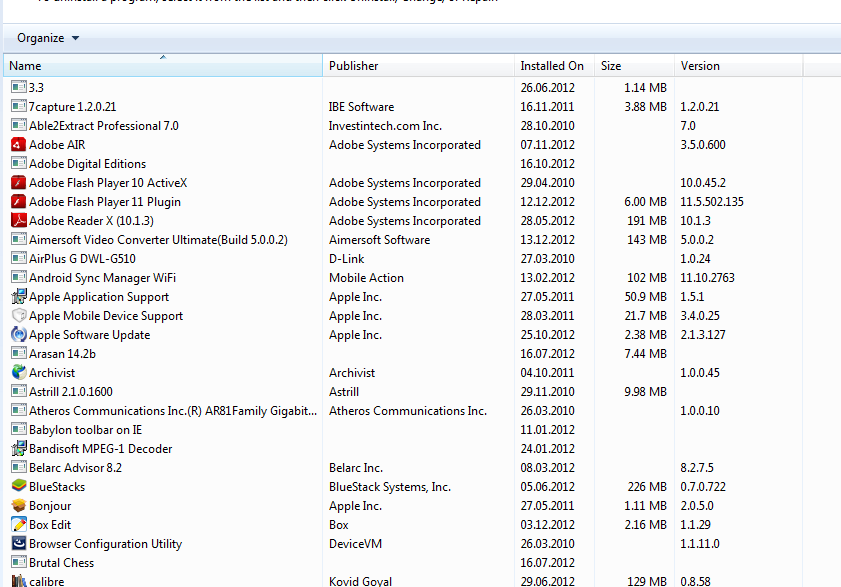Screen dimensions: 841x587
Task: Click the Mobile Action publisher cell
Action: [x=366, y=278]
